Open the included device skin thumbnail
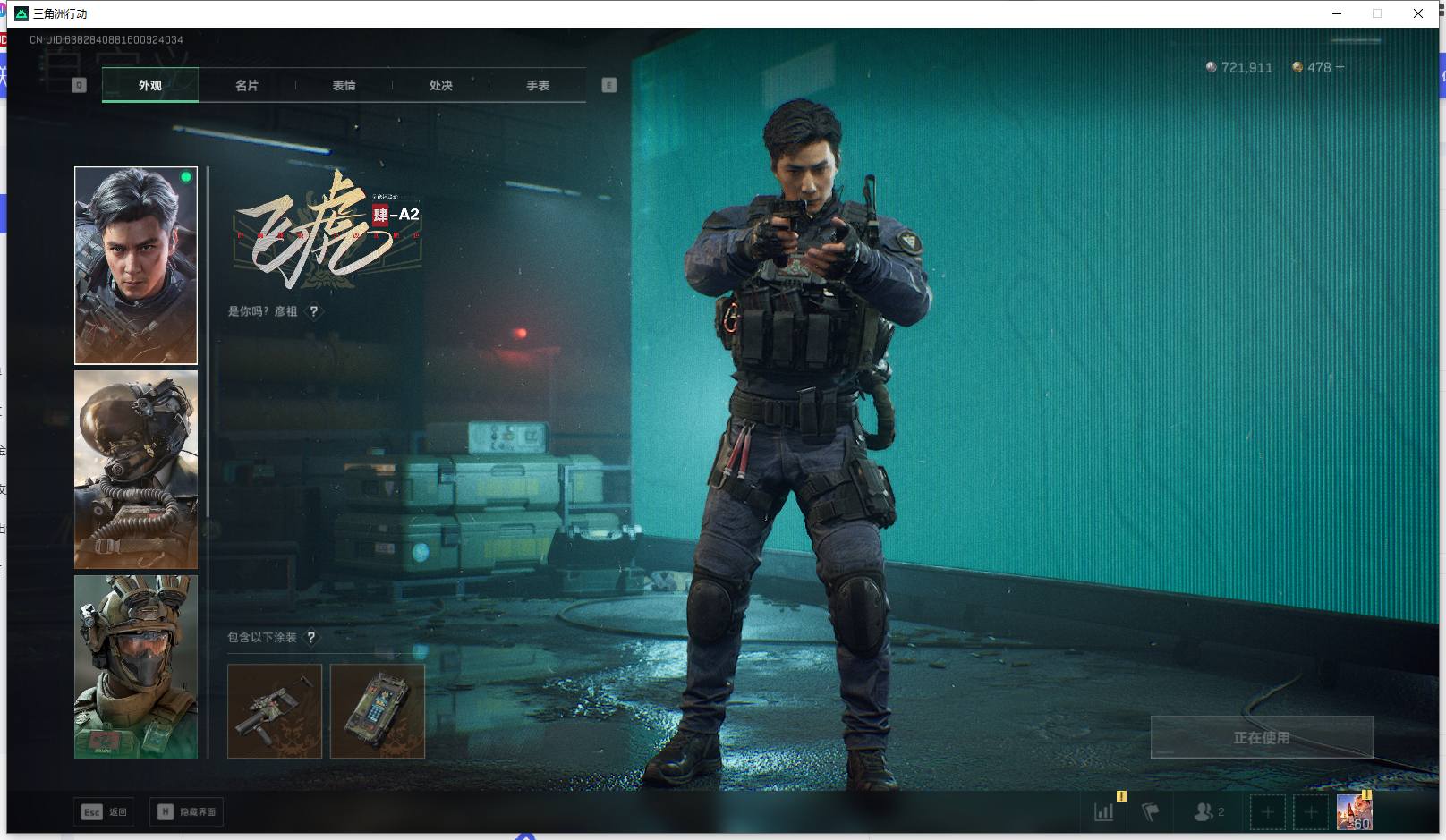The height and width of the screenshot is (840, 1446). (x=378, y=711)
